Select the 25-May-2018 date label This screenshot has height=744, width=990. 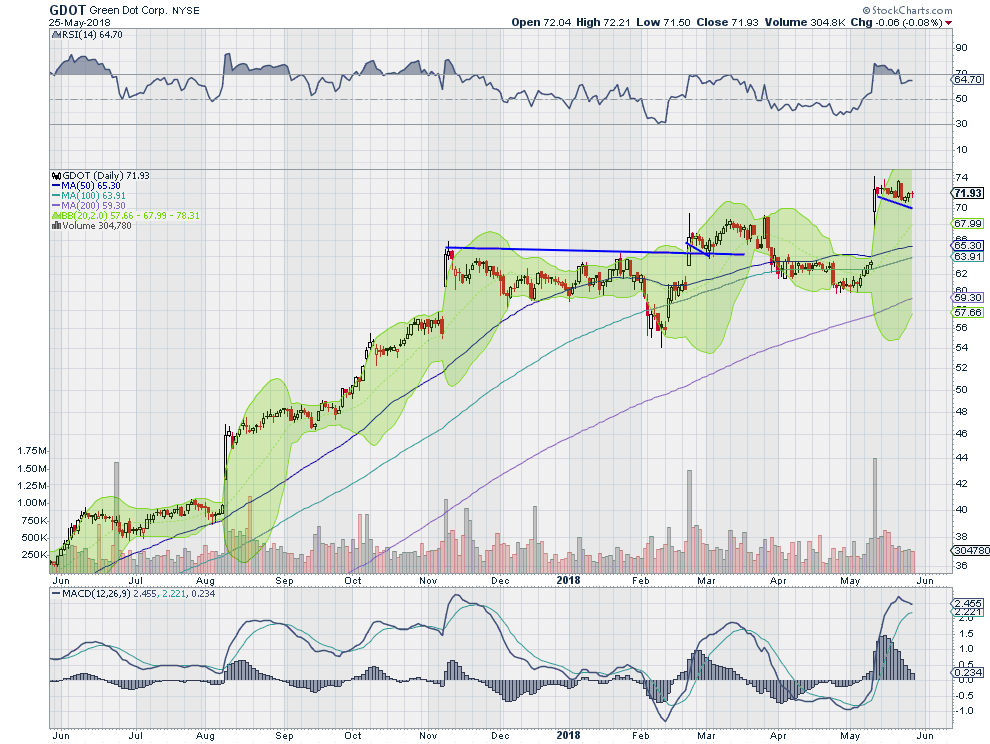point(80,23)
